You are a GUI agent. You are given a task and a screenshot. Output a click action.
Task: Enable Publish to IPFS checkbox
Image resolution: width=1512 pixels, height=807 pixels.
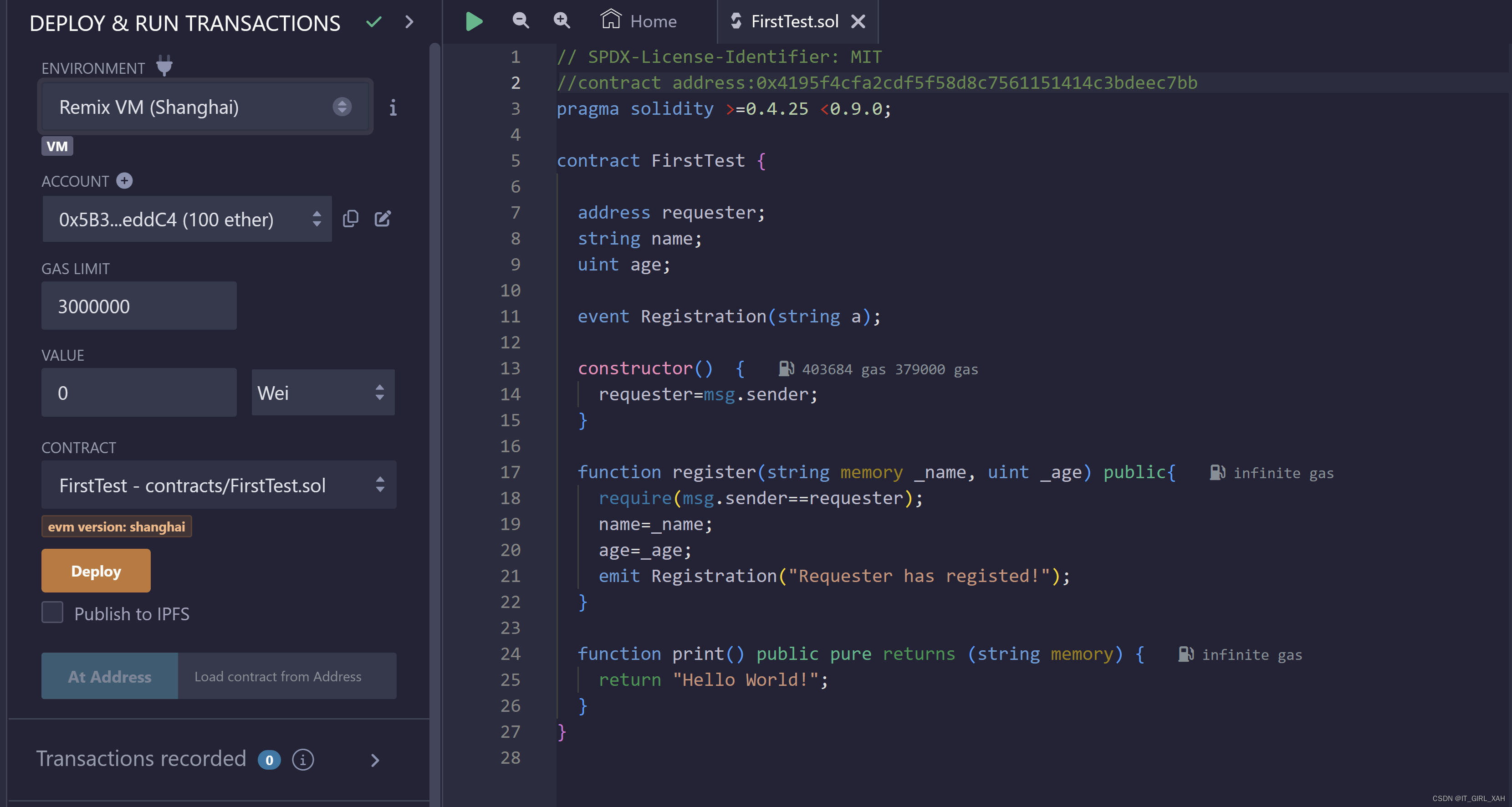tap(52, 613)
